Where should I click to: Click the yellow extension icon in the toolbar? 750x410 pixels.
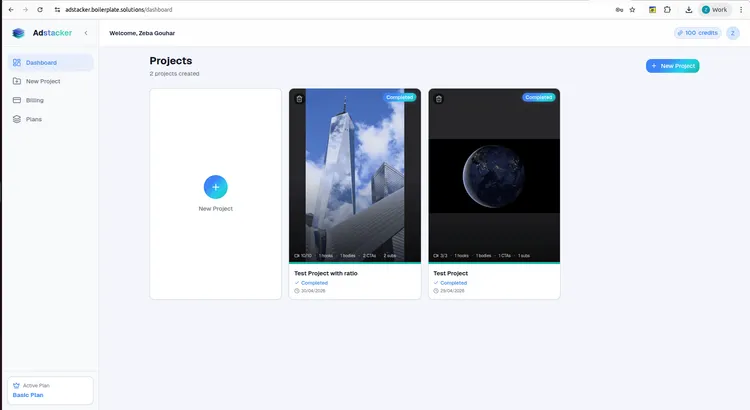point(652,10)
